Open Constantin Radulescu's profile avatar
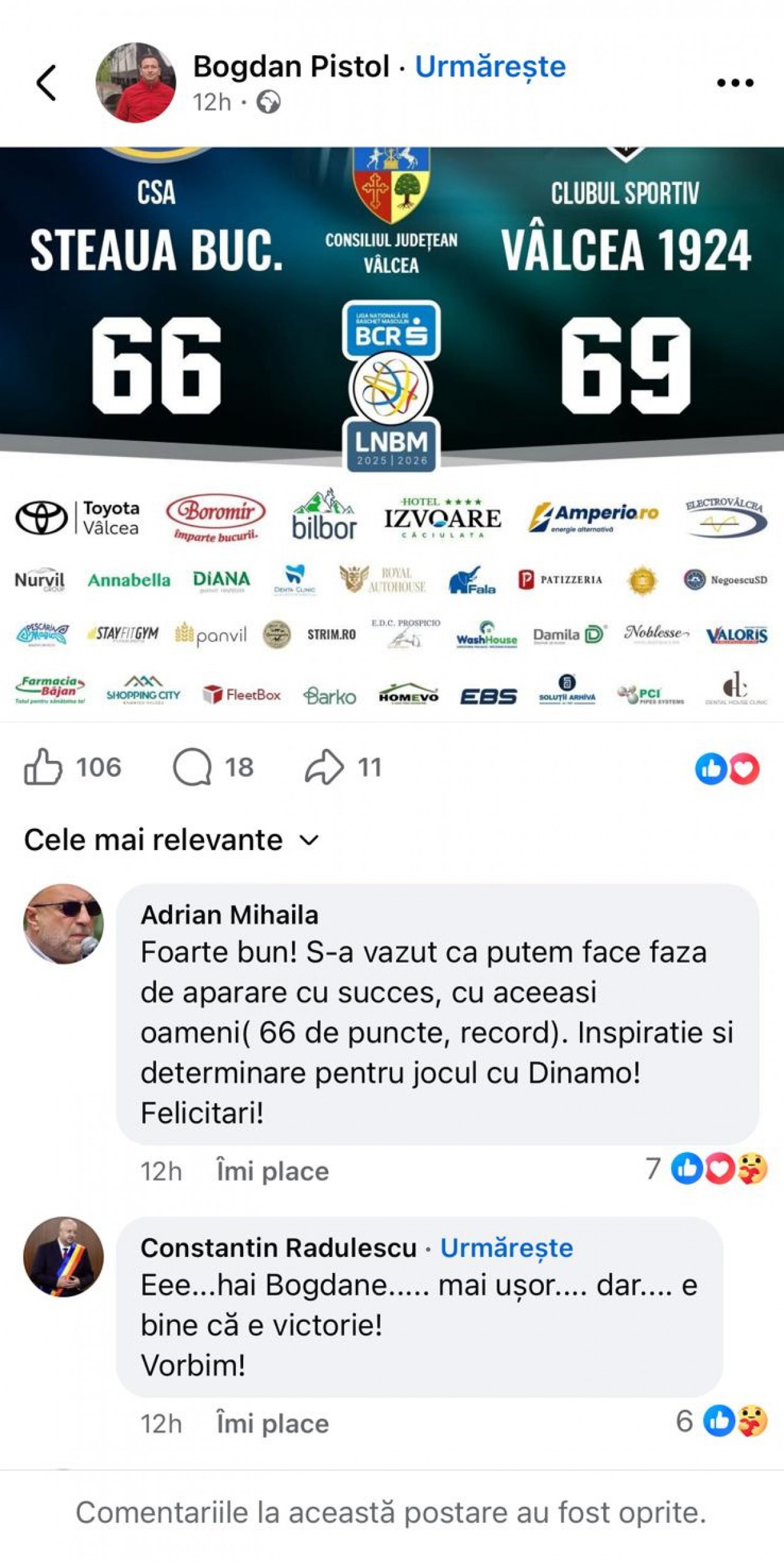This screenshot has width=784, height=1562. 63,1256
